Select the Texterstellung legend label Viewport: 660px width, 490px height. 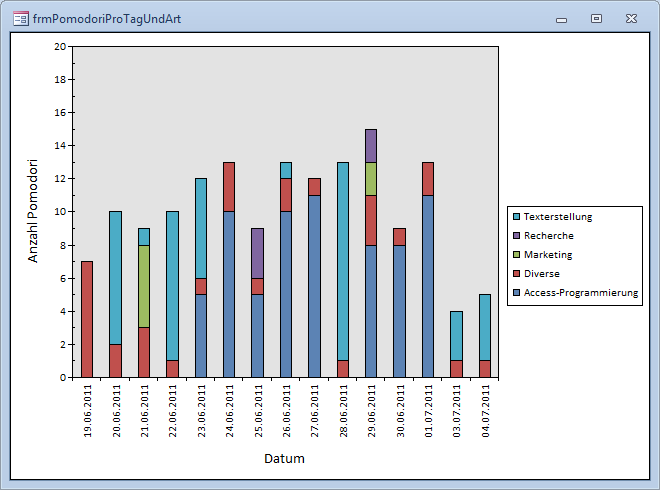[558, 216]
